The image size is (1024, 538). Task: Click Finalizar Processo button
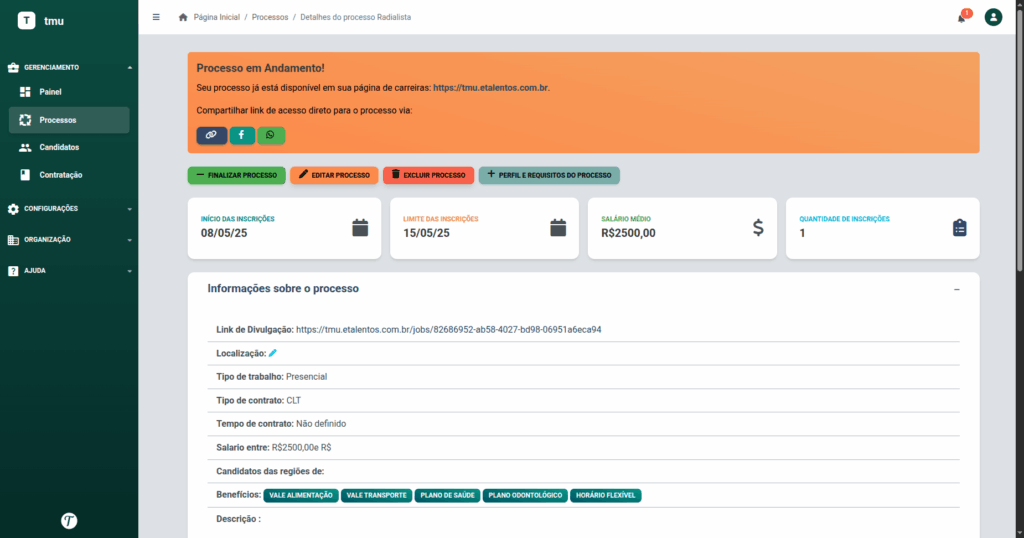click(236, 175)
